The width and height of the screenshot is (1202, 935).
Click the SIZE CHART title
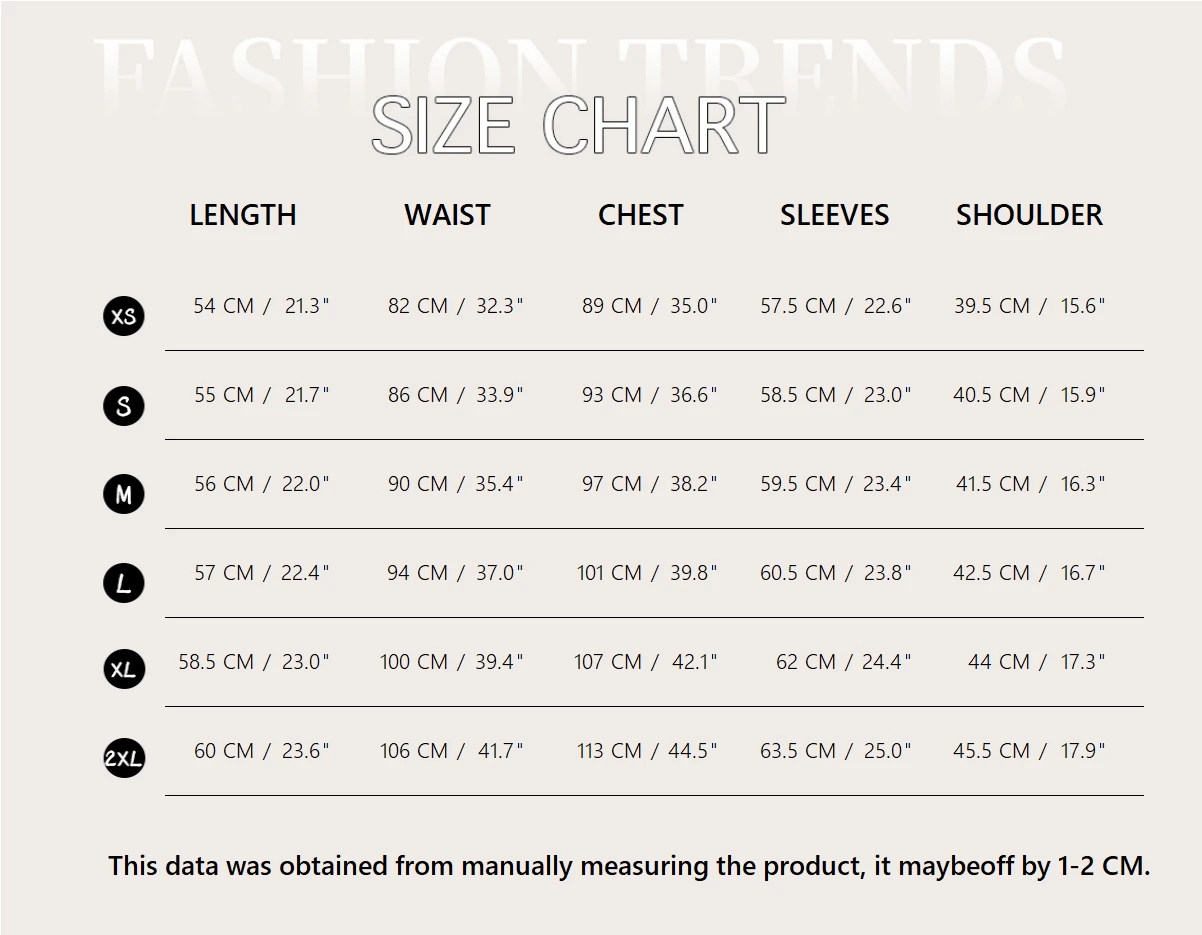pos(578,126)
